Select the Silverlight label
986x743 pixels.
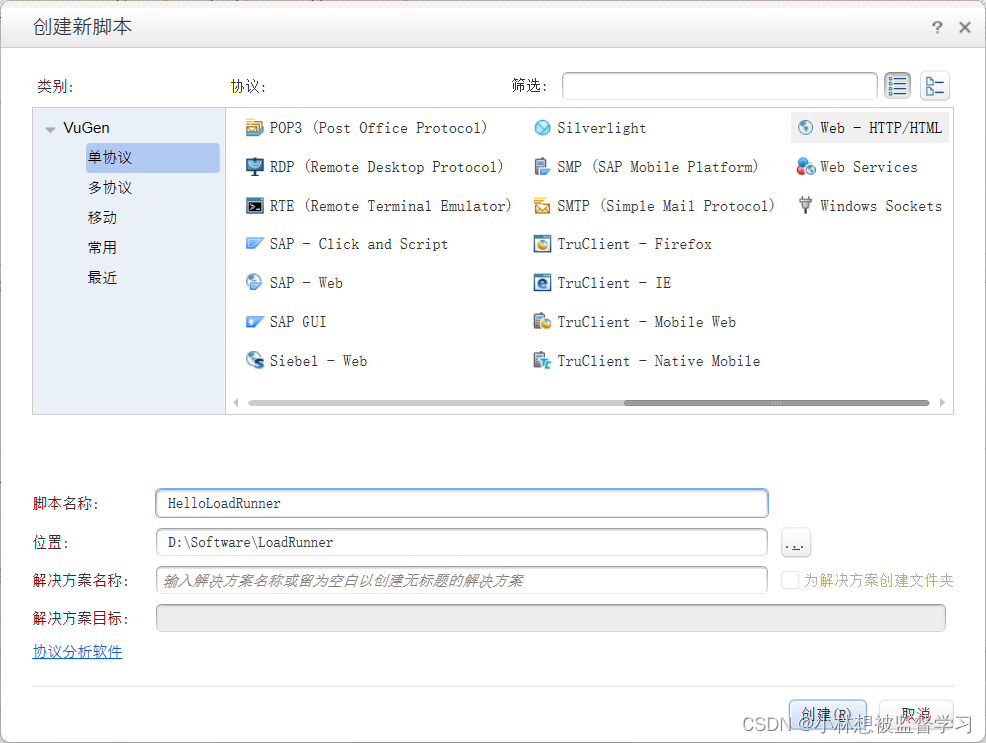click(x=602, y=128)
